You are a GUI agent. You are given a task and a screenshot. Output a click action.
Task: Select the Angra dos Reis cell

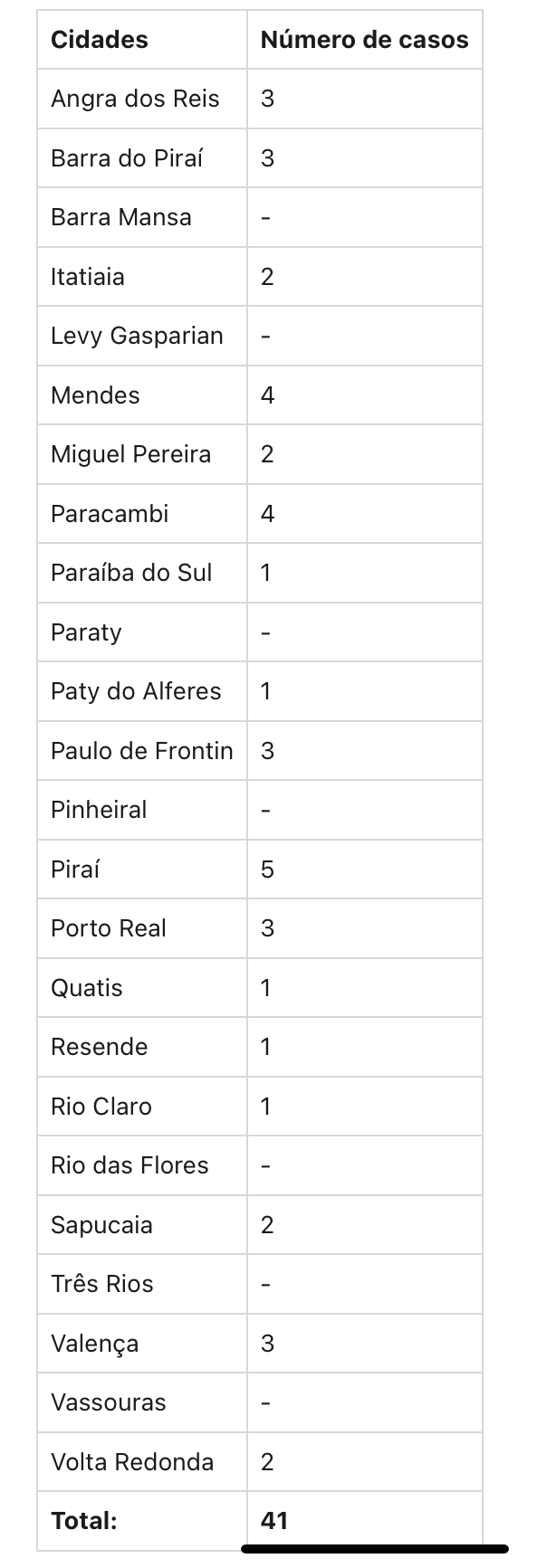click(142, 99)
